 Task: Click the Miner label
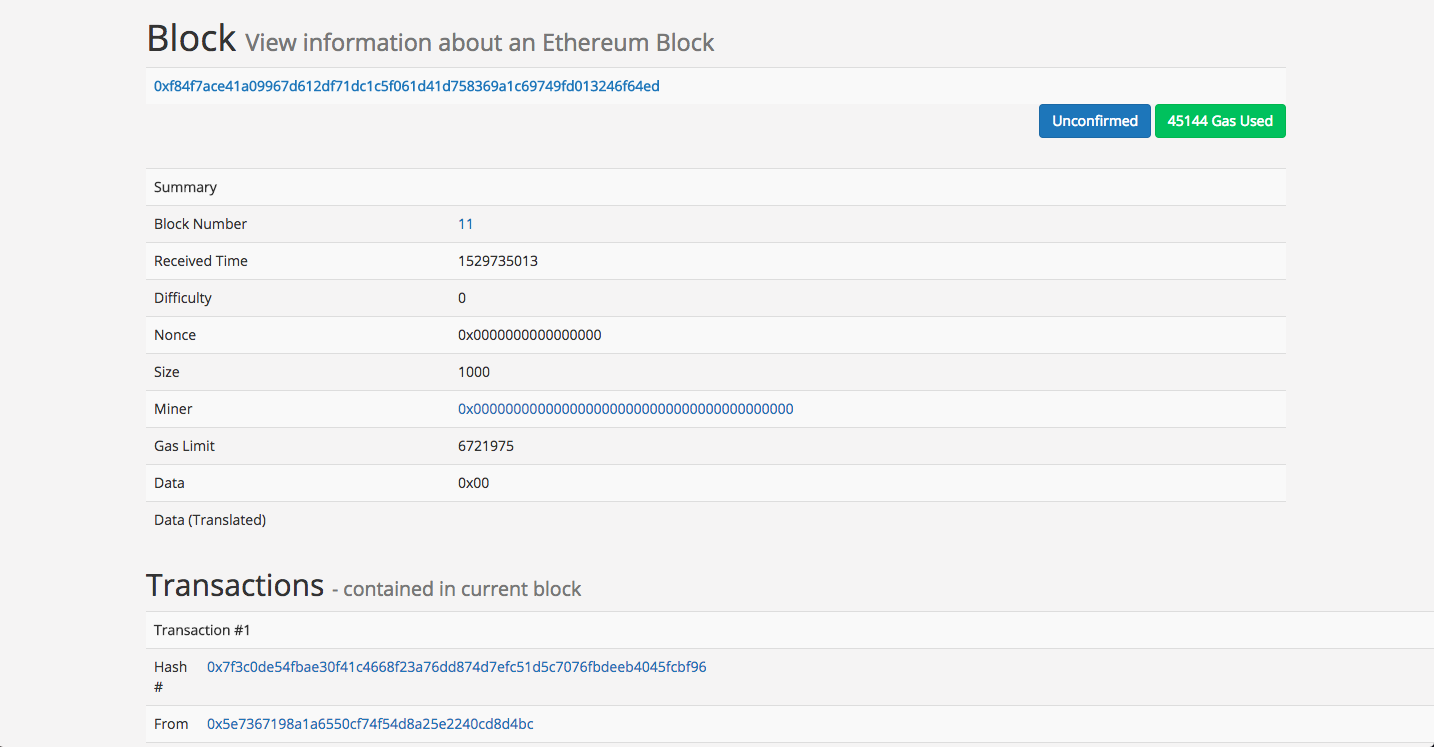click(173, 409)
